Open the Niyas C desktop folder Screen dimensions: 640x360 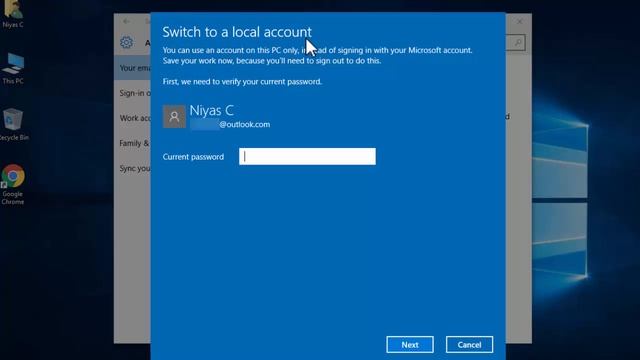(x=13, y=15)
